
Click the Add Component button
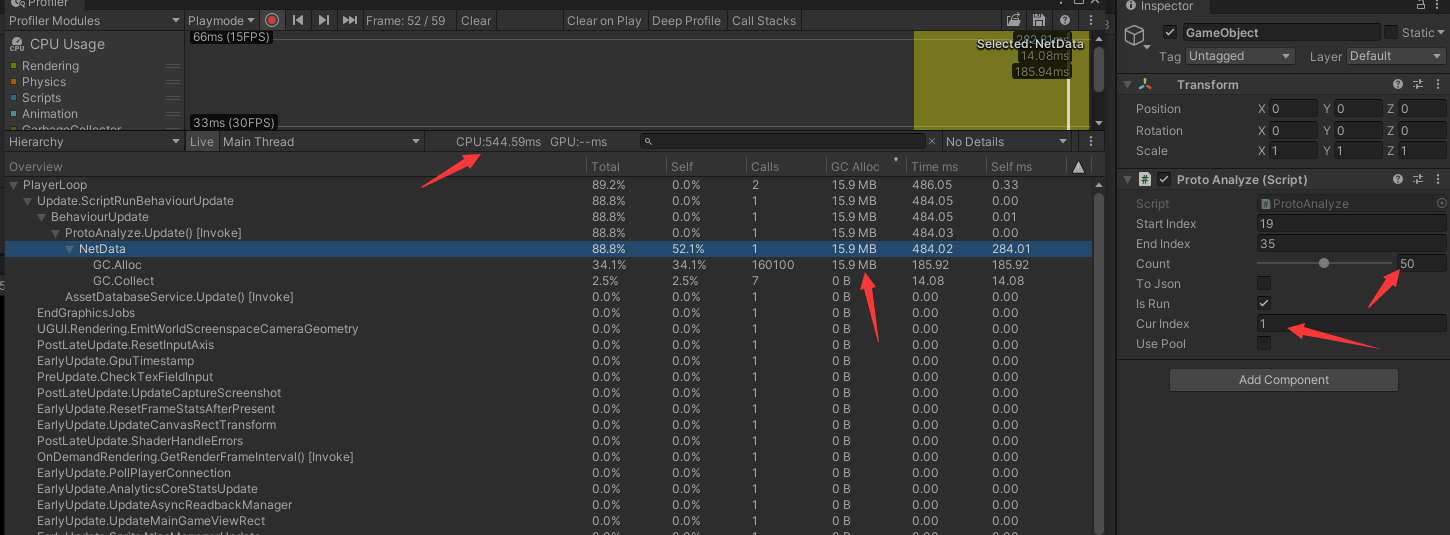click(1283, 380)
